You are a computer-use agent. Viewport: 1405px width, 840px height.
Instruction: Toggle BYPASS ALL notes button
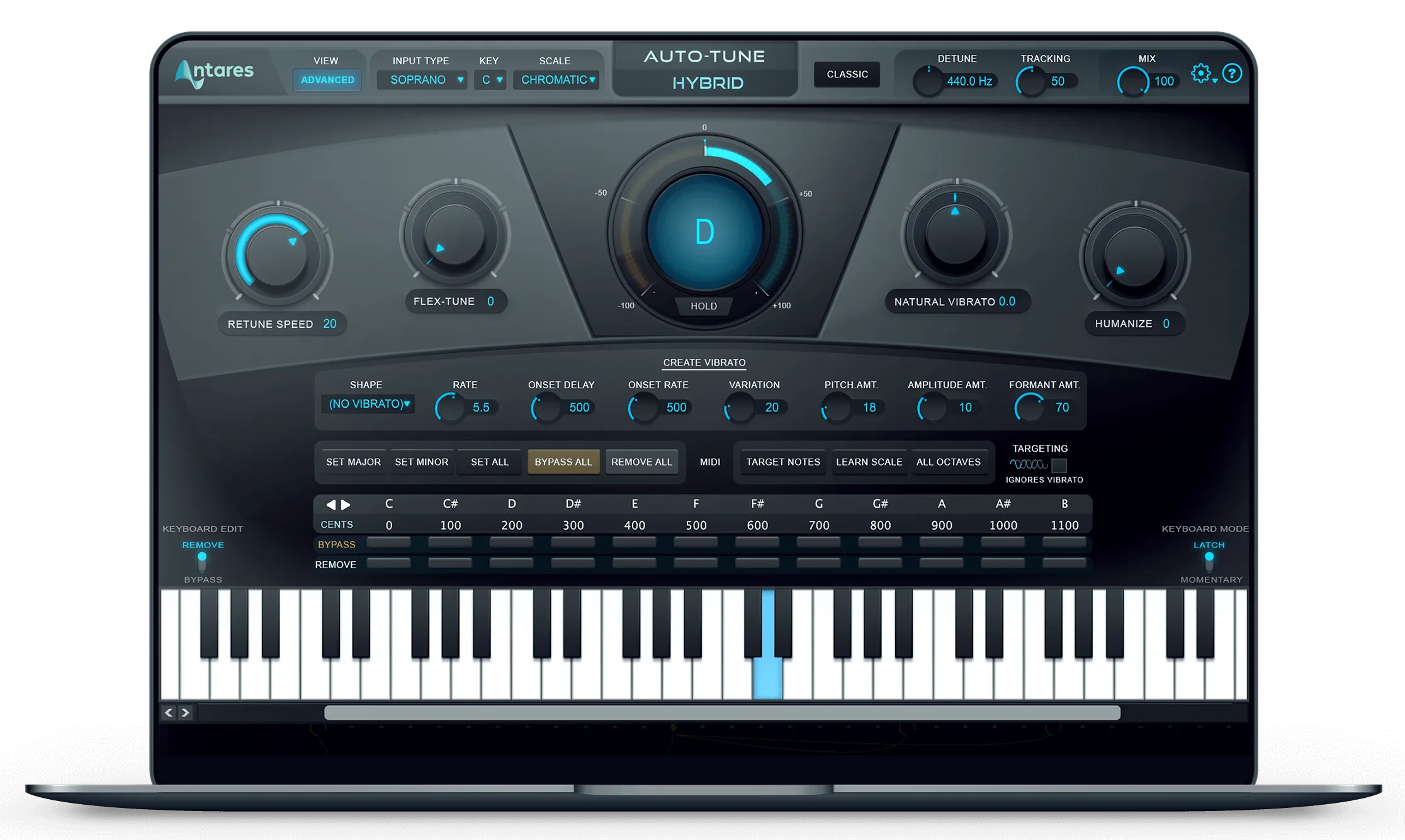pyautogui.click(x=563, y=461)
